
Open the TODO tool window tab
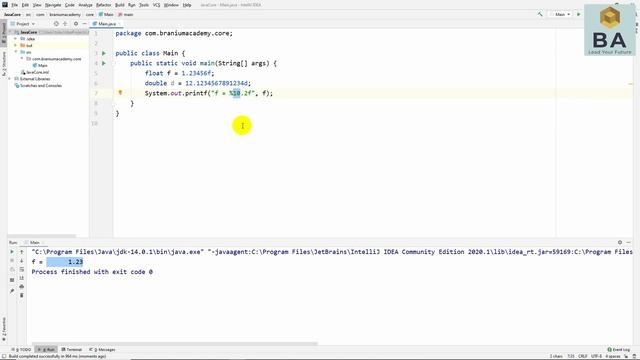[x=22, y=349]
